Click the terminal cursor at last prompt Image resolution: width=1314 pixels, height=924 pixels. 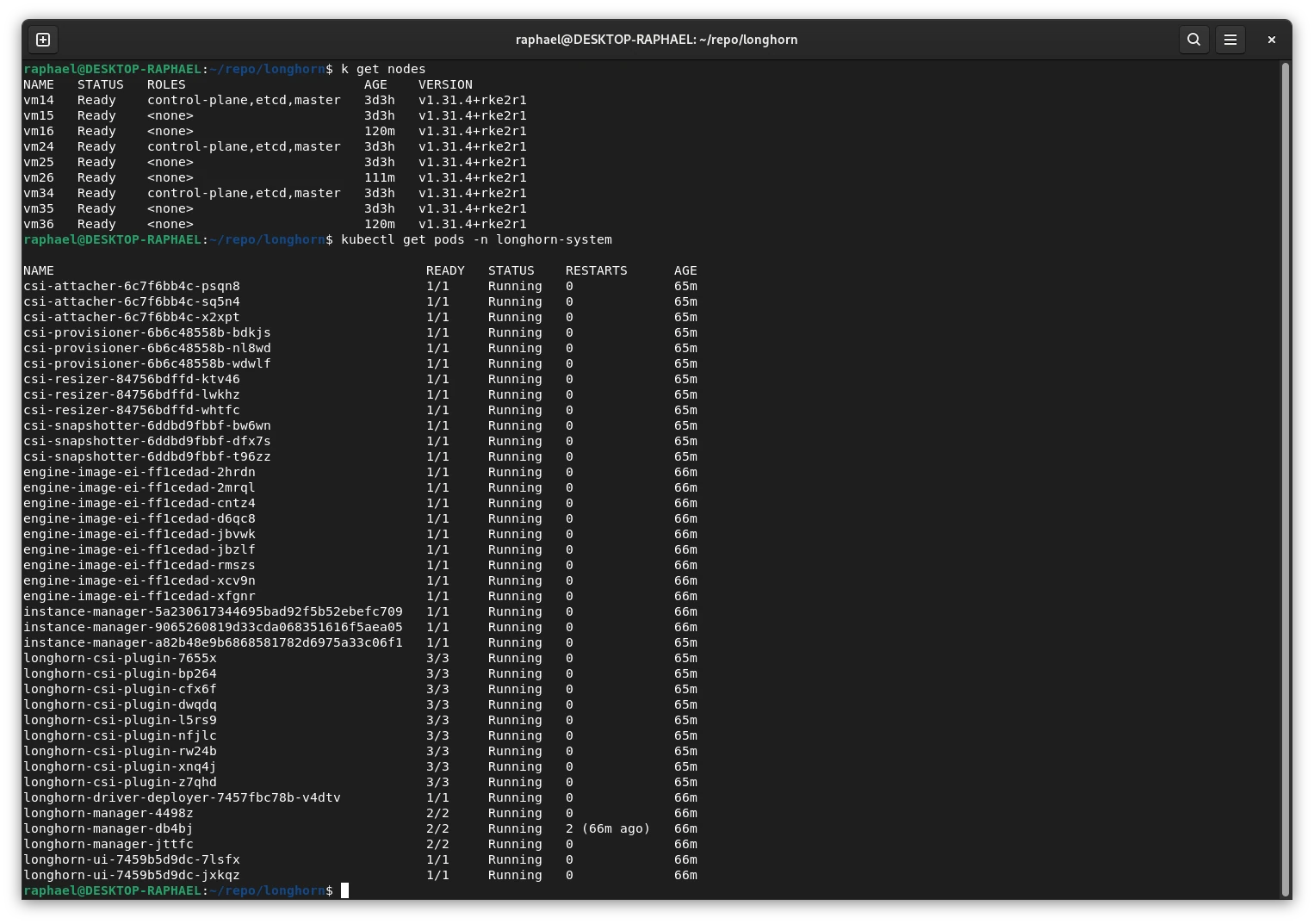pyautogui.click(x=344, y=890)
